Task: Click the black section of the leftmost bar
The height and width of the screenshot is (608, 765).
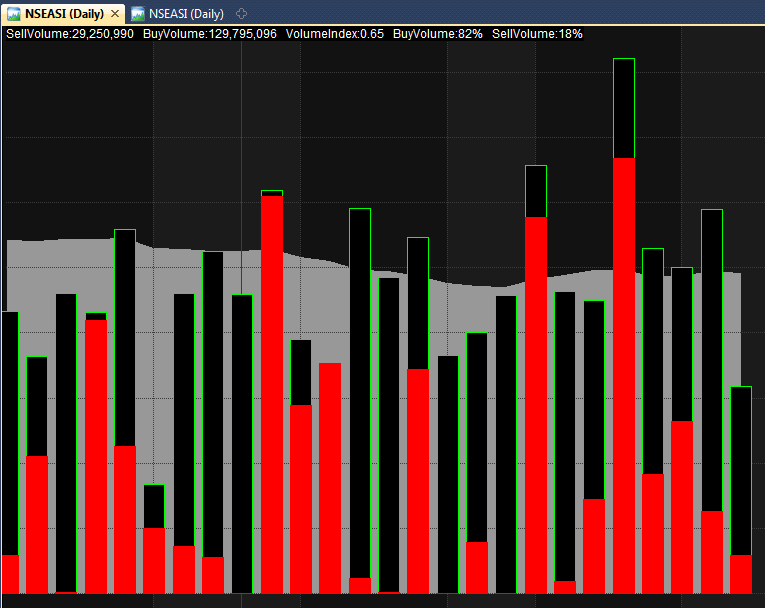Action: coord(9,432)
